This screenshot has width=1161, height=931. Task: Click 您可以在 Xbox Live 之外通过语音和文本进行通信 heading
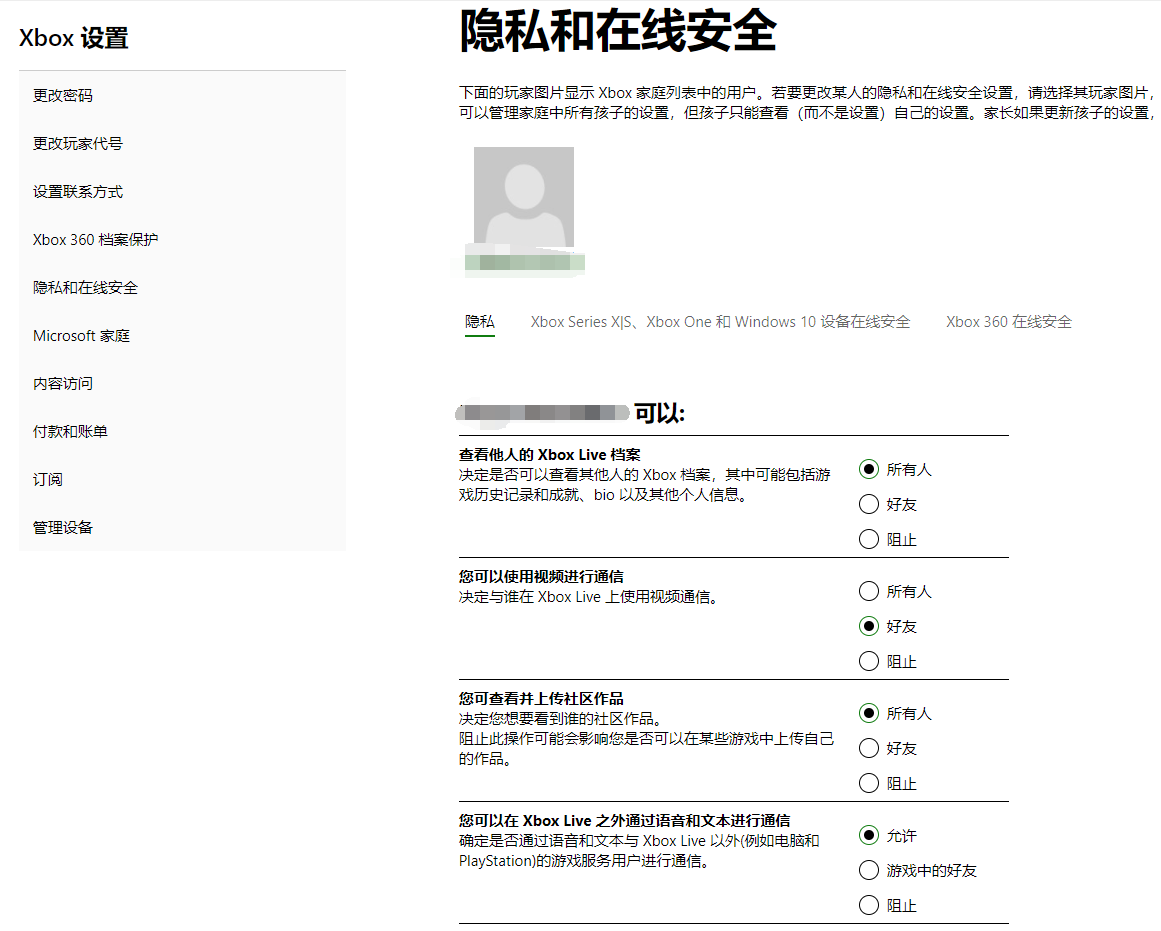[x=624, y=821]
